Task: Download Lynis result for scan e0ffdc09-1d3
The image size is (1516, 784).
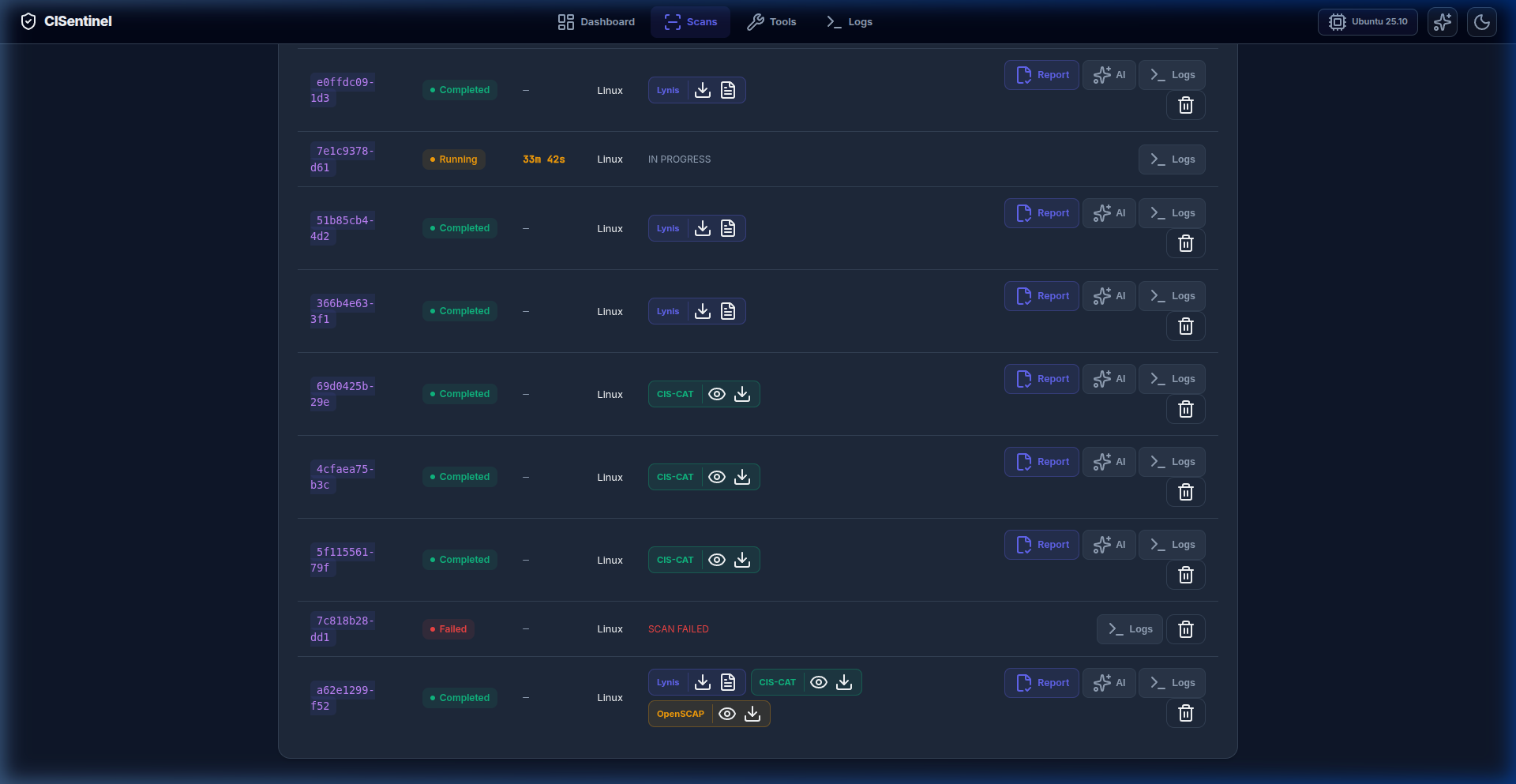Action: (x=703, y=90)
